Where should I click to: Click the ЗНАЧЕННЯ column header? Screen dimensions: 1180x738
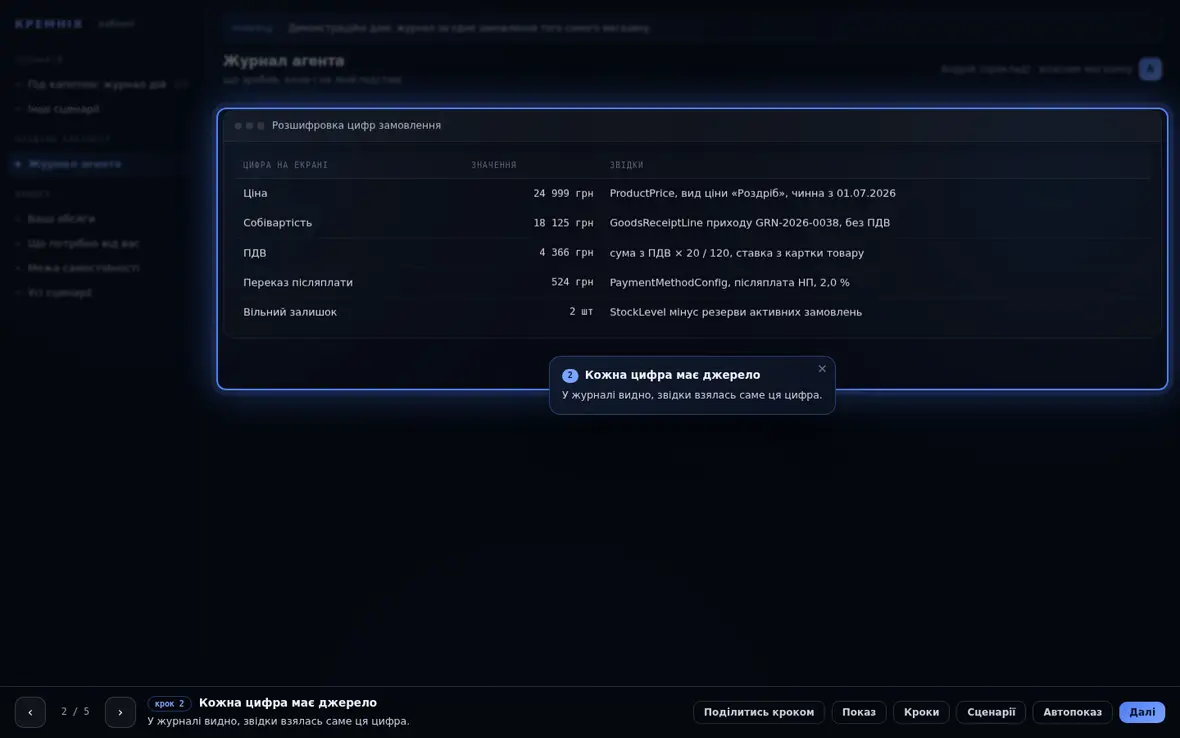click(494, 165)
